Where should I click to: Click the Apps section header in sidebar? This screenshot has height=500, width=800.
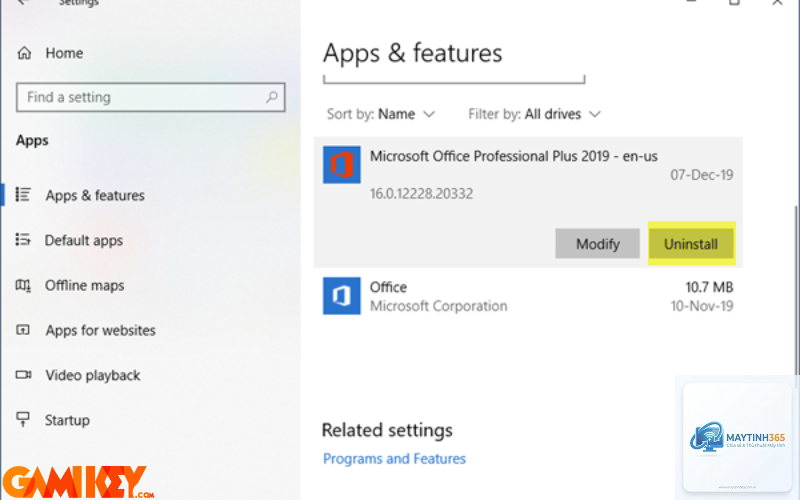pyautogui.click(x=32, y=140)
